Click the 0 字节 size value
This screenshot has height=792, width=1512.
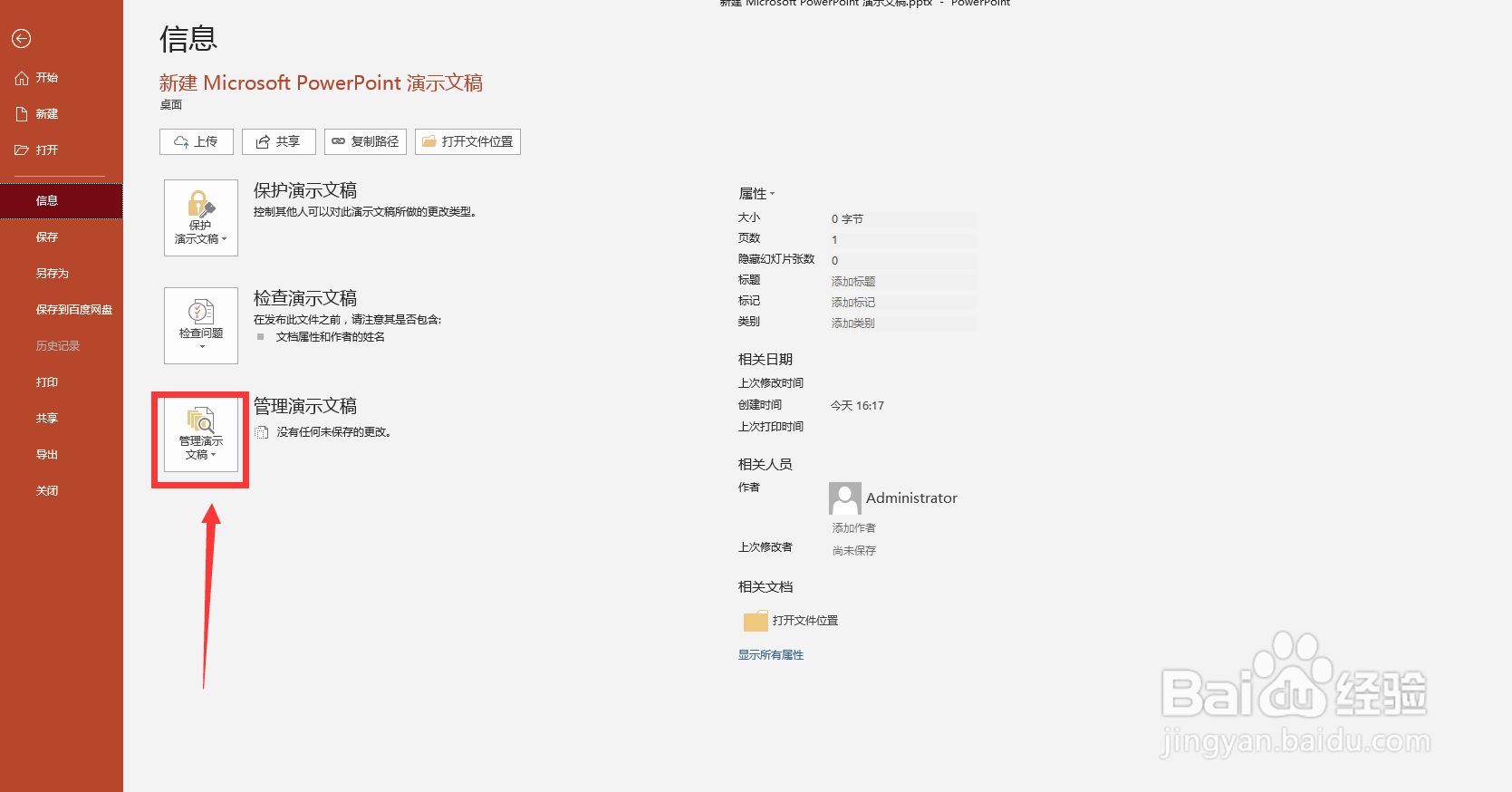tap(847, 219)
